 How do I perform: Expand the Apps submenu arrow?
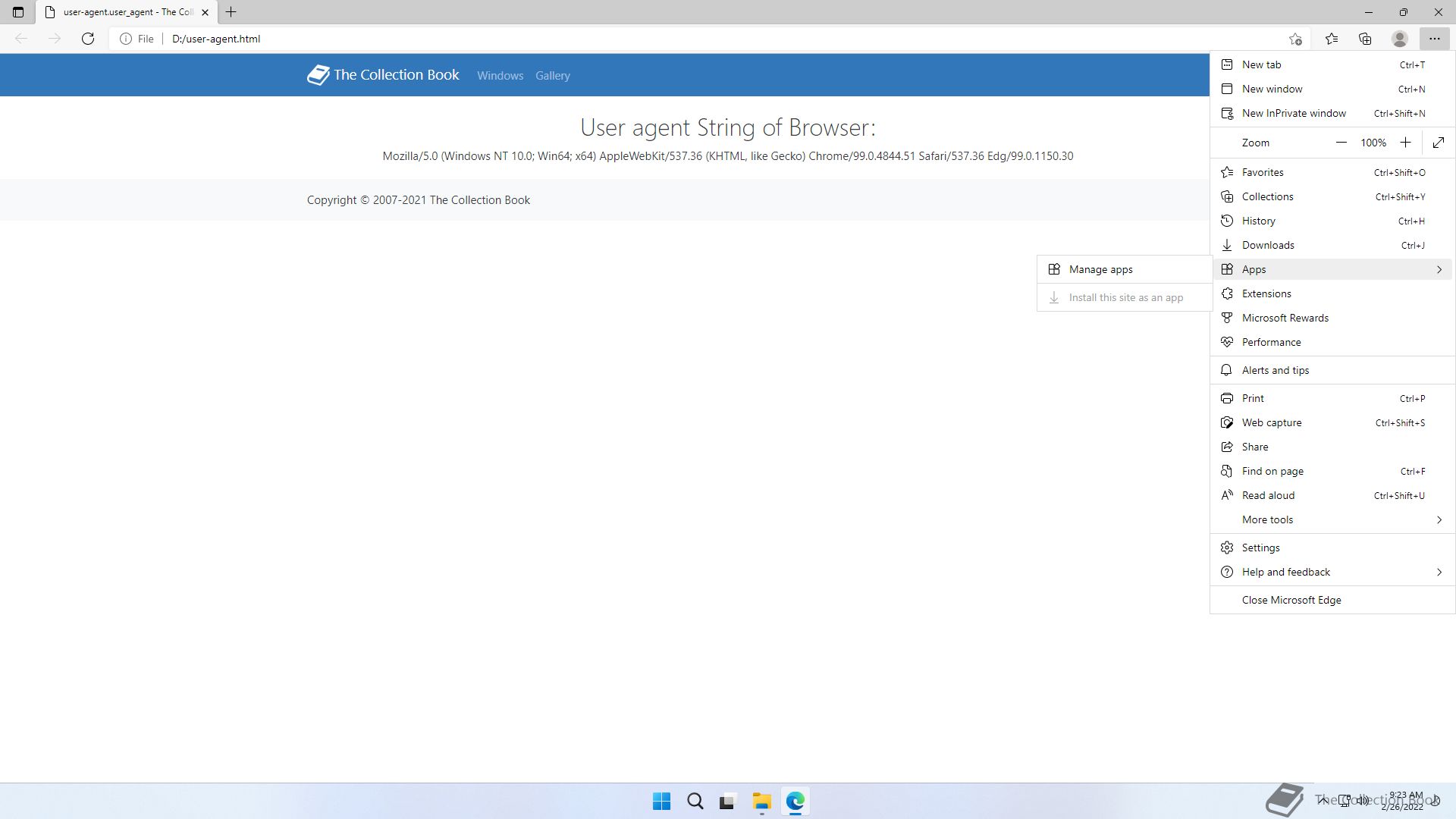coord(1439,269)
